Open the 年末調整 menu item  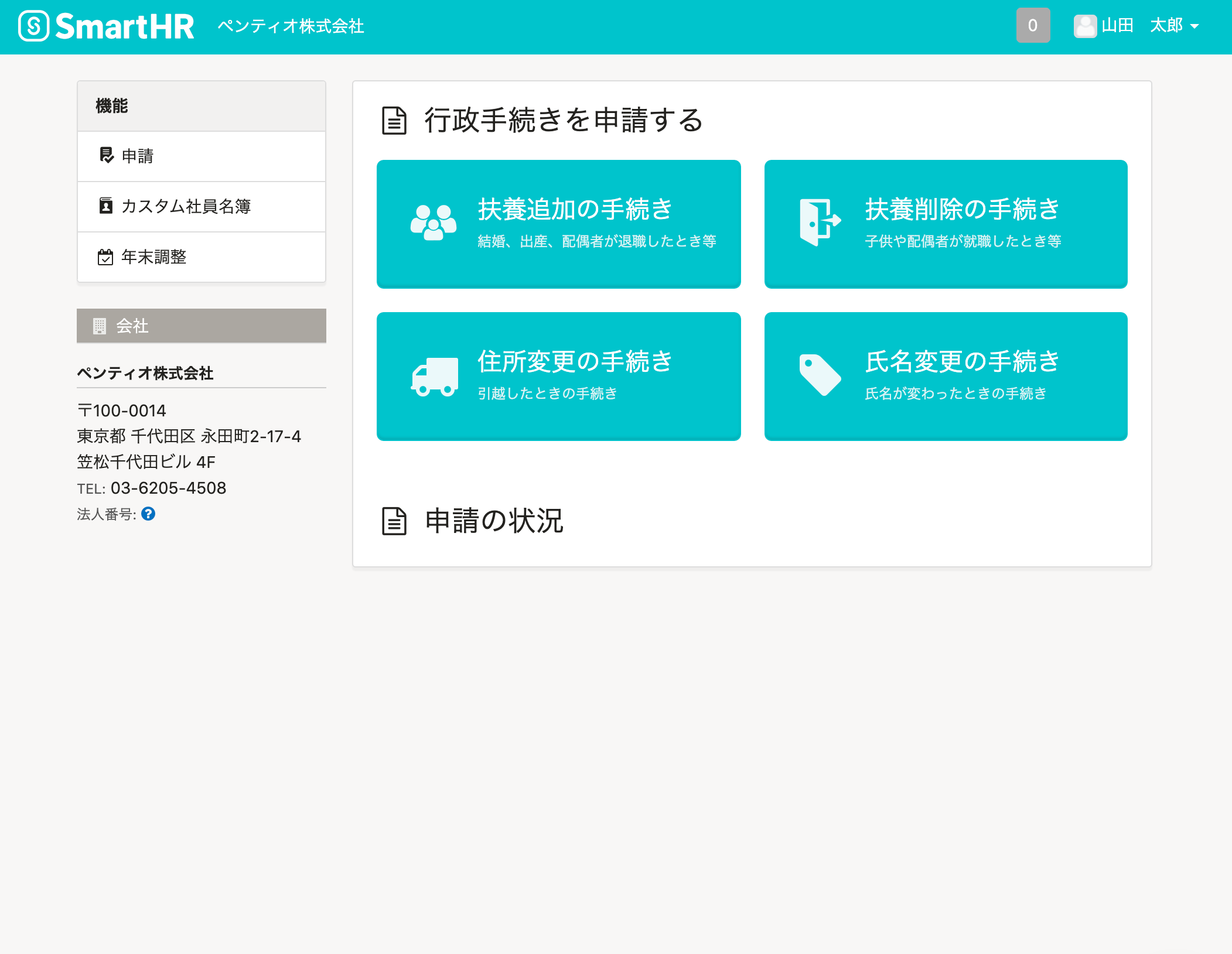coord(202,257)
